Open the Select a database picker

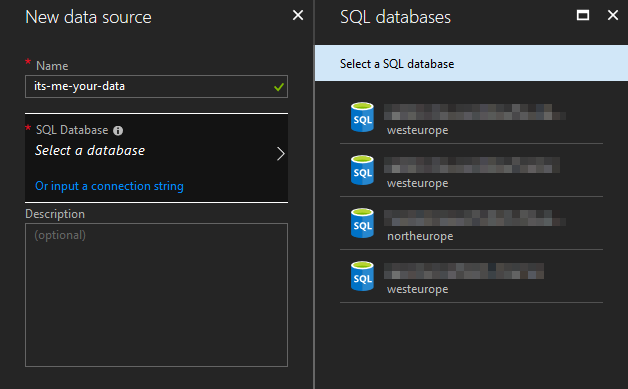90,151
